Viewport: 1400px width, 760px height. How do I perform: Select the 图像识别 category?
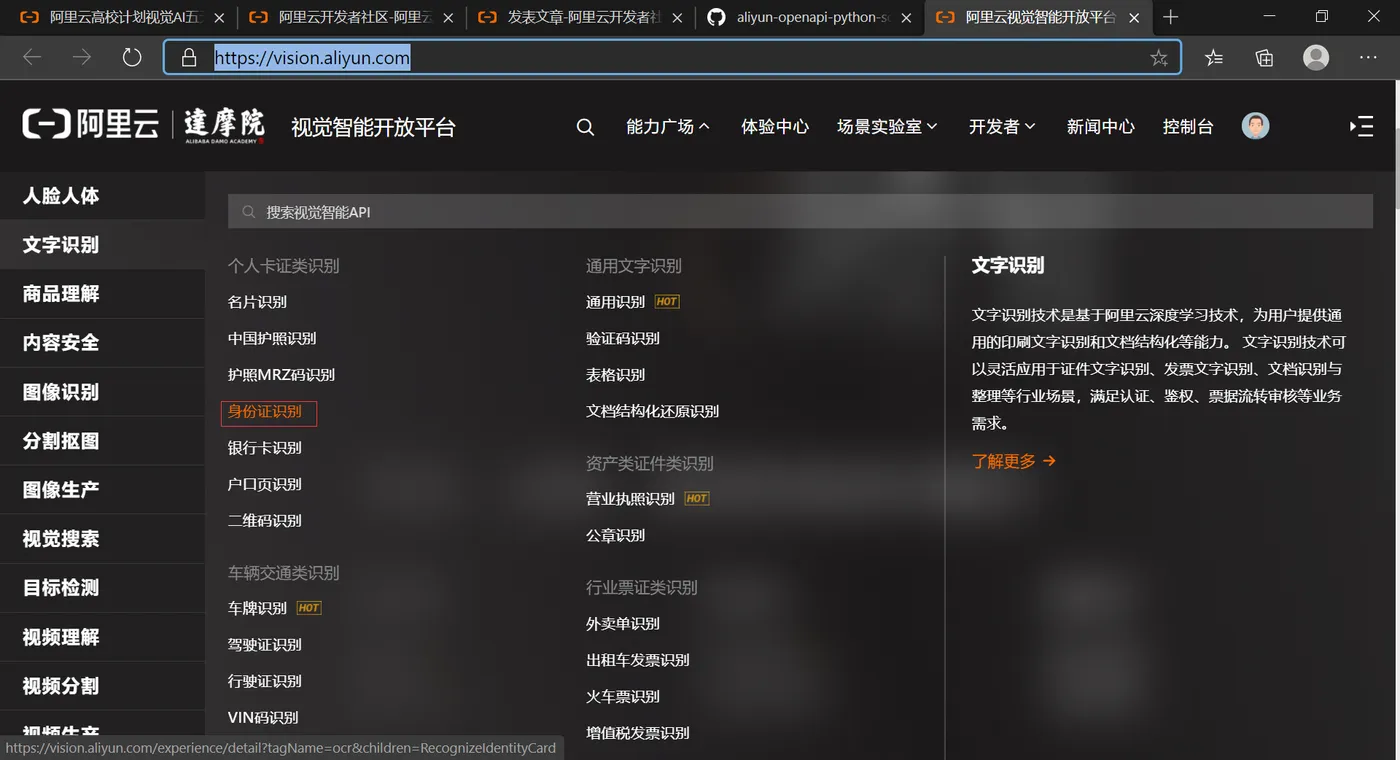(102, 392)
